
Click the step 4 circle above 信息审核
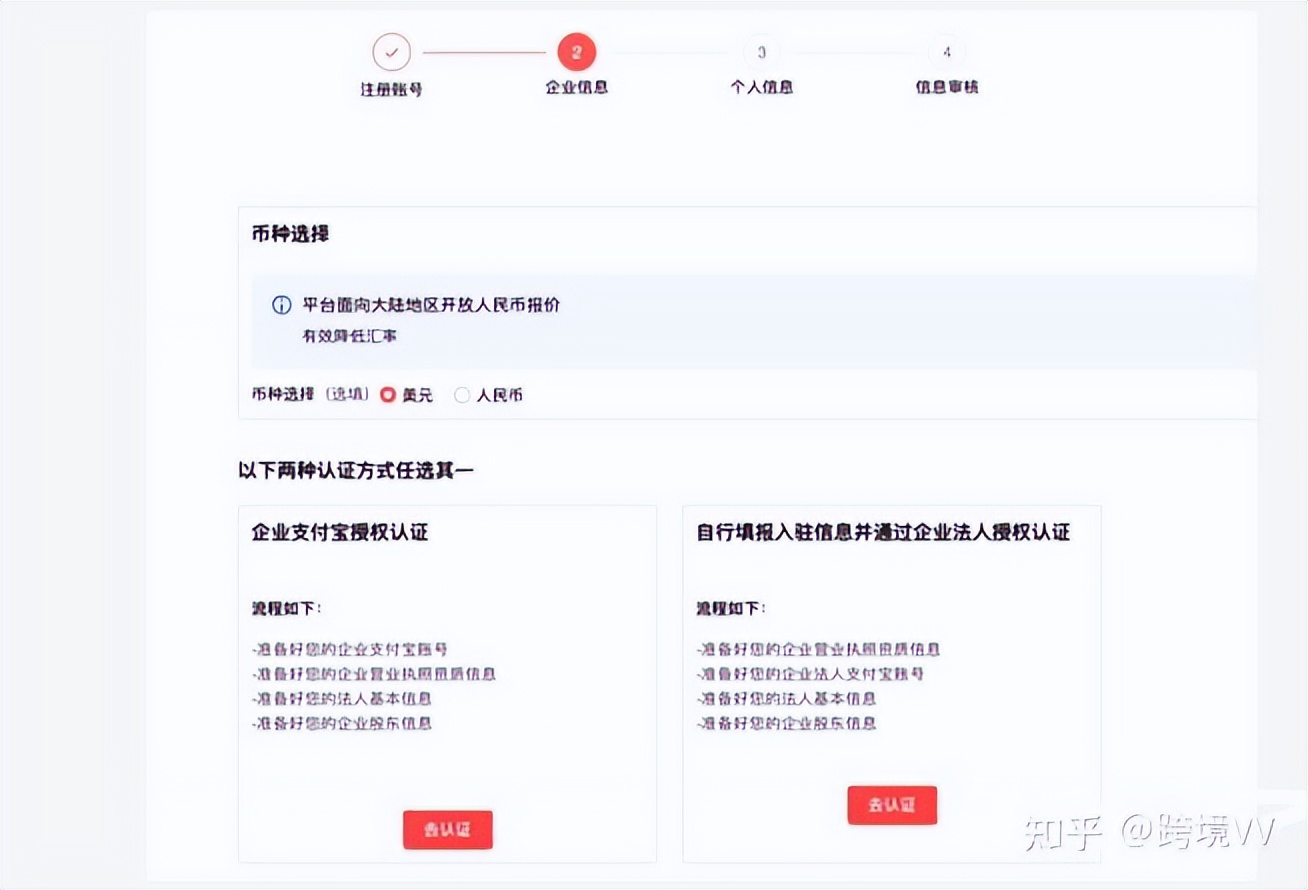pos(946,51)
